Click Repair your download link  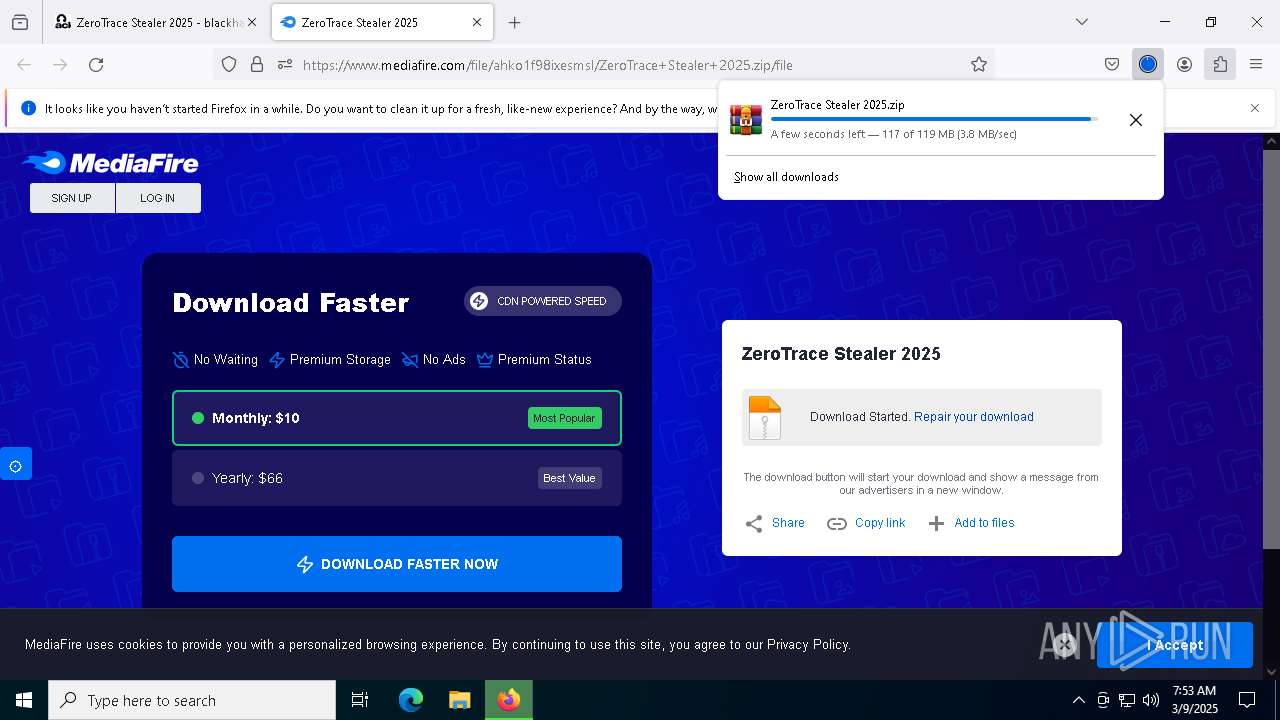974,417
